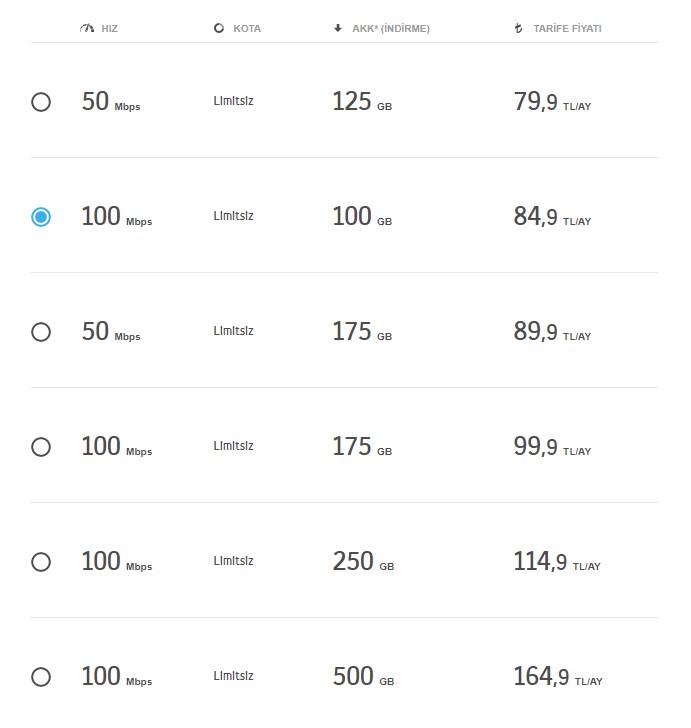Click the TARİFE FİYATI column header
The height and width of the screenshot is (728, 691).
566,29
